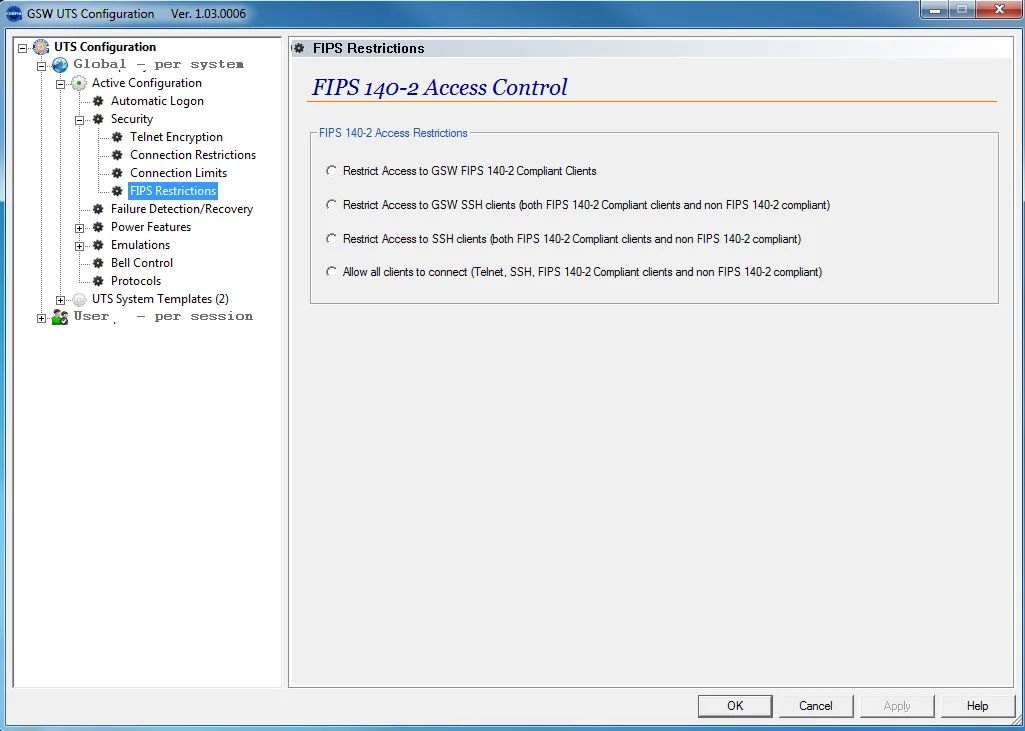
Task: Click the Active Configuration gear icon
Action: (79, 83)
